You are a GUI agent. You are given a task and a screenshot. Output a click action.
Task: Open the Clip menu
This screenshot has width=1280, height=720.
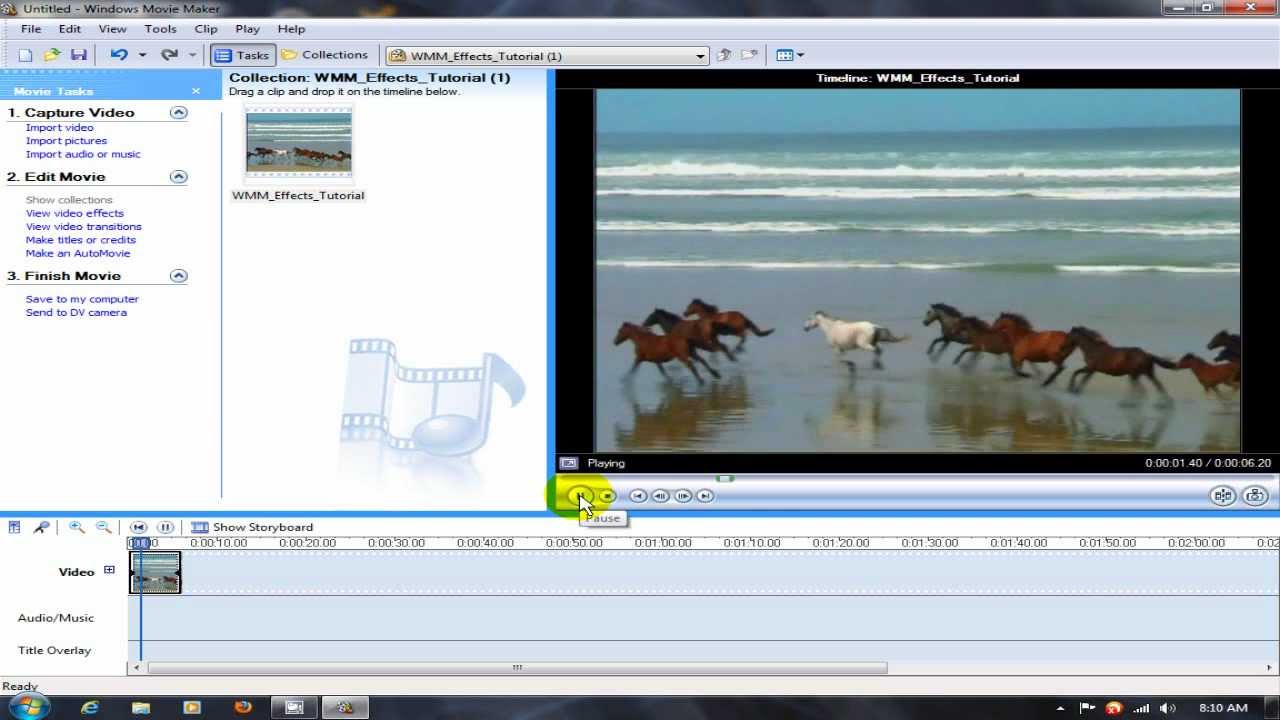(206, 29)
